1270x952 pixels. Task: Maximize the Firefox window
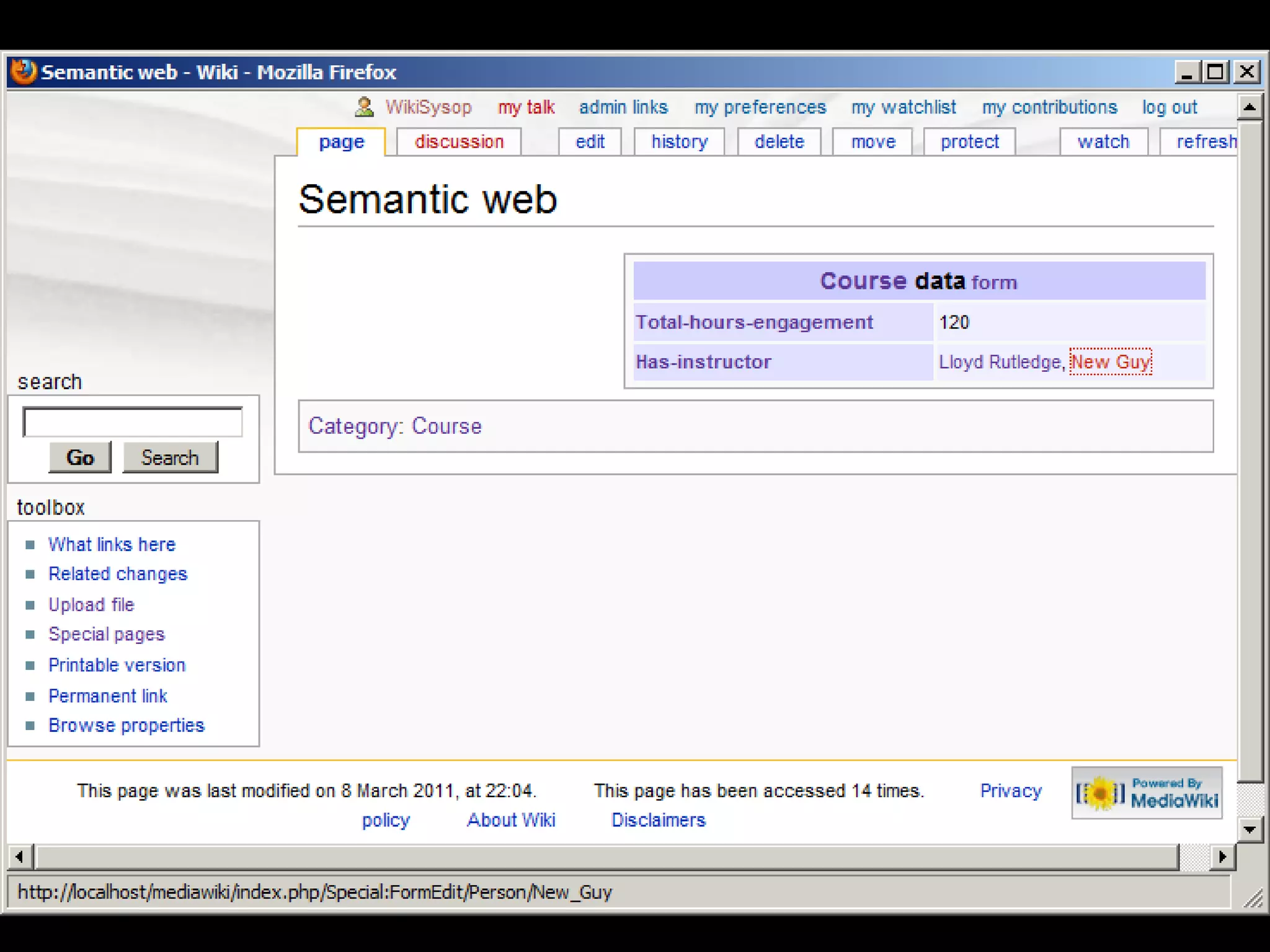(1215, 73)
